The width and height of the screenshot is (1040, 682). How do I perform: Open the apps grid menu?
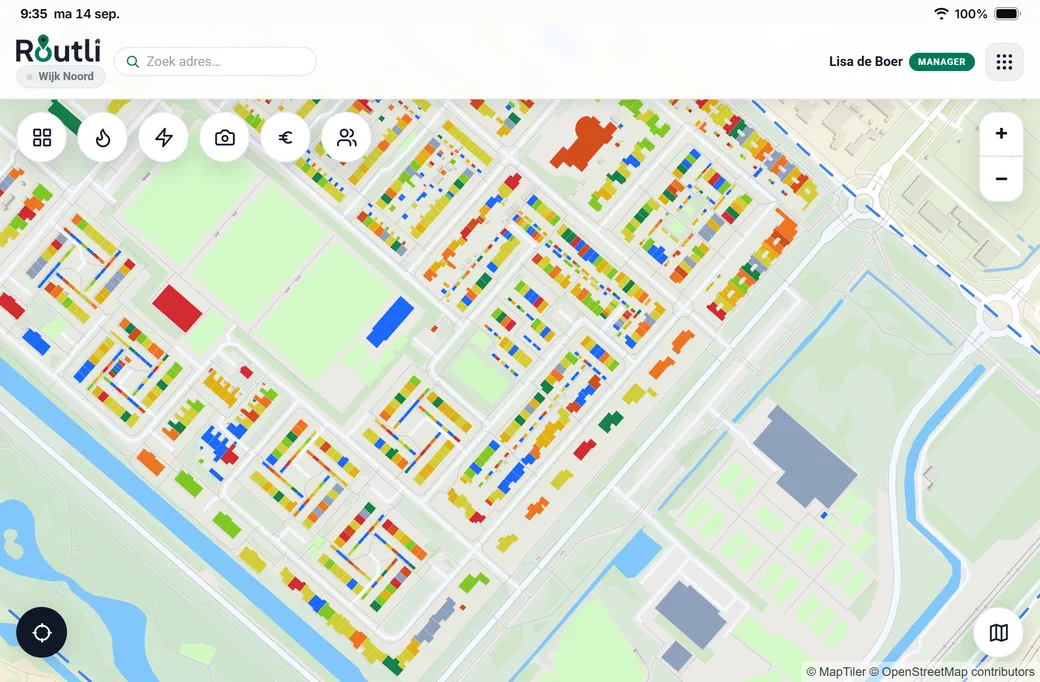tap(1004, 62)
